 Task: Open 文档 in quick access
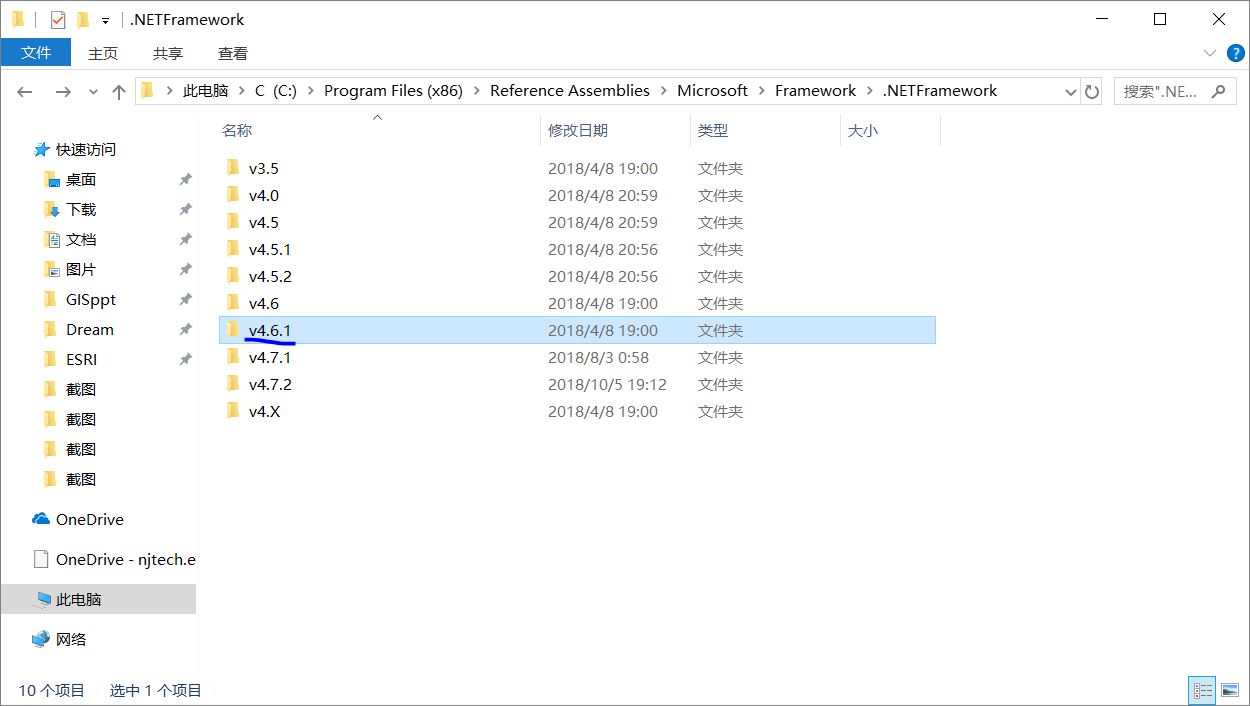[81, 239]
